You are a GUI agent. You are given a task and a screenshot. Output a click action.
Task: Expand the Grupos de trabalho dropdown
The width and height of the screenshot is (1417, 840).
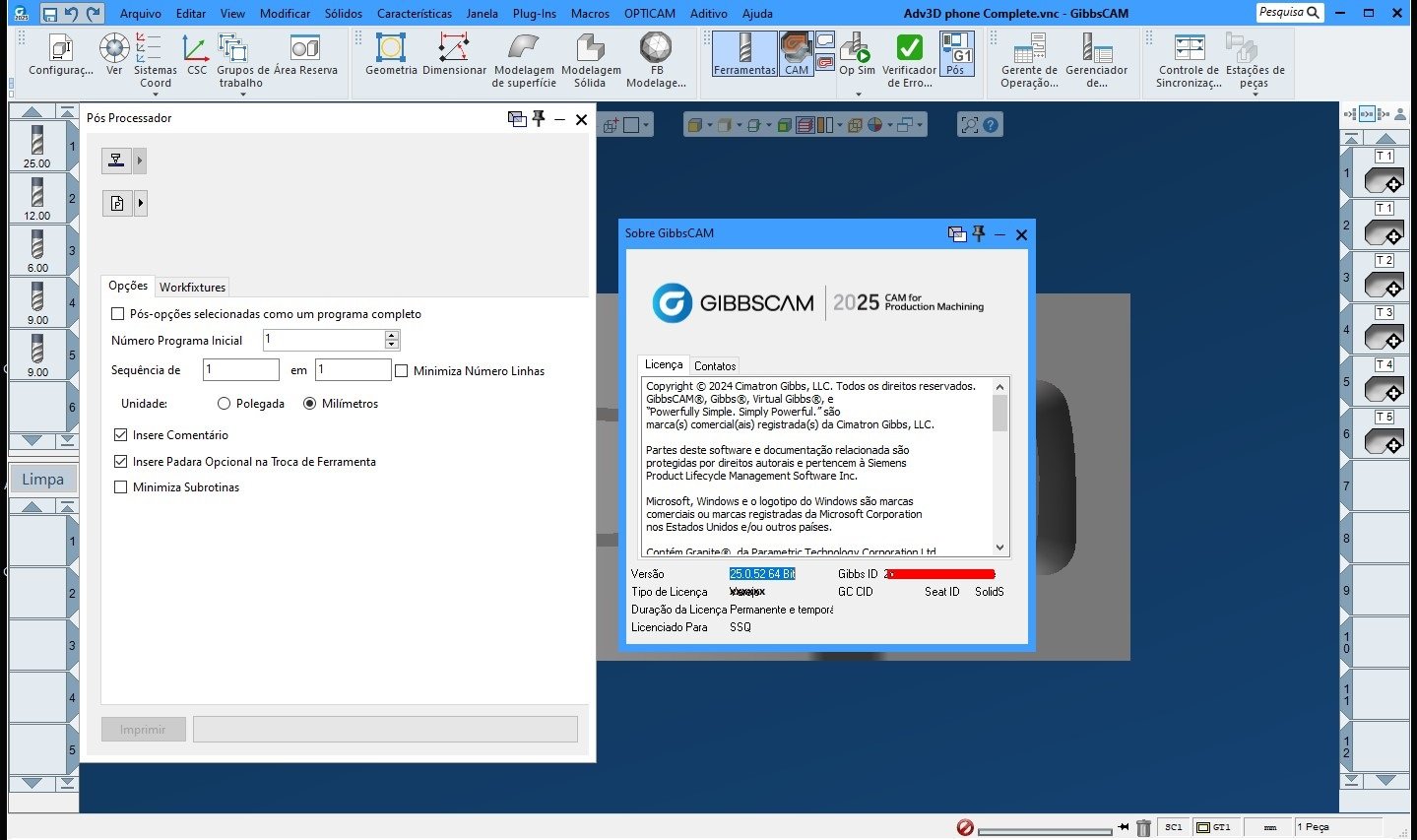242,95
